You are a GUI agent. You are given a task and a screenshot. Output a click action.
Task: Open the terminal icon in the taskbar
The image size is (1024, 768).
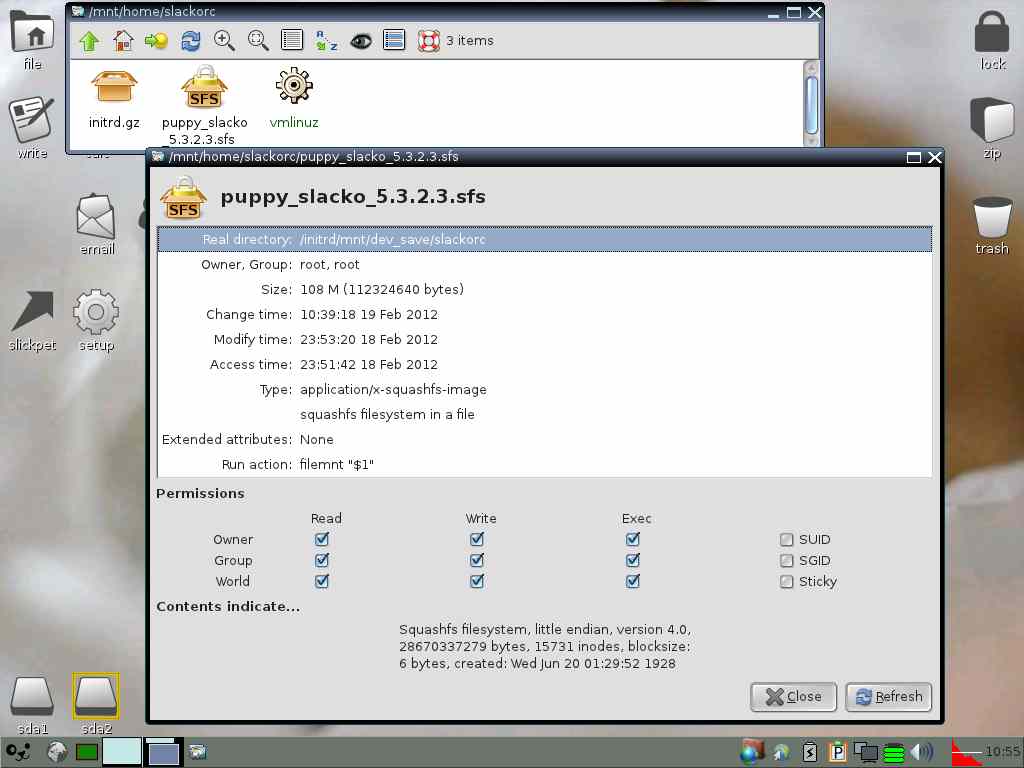tap(86, 753)
